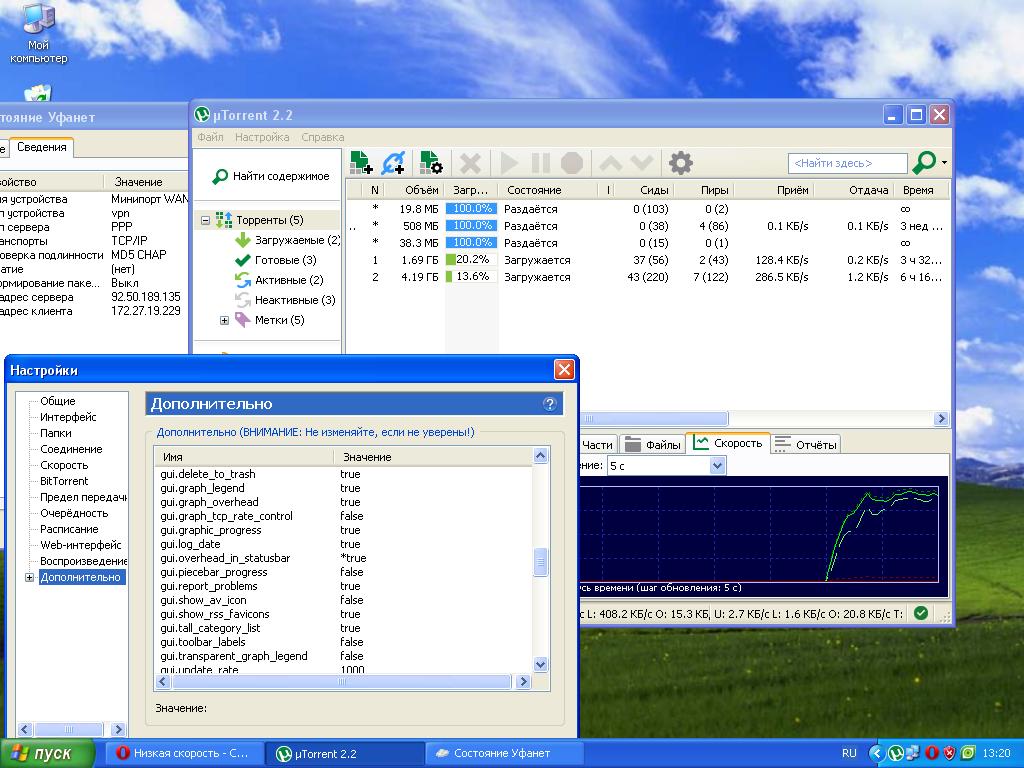Open Общие in settings tree

pyautogui.click(x=57, y=401)
